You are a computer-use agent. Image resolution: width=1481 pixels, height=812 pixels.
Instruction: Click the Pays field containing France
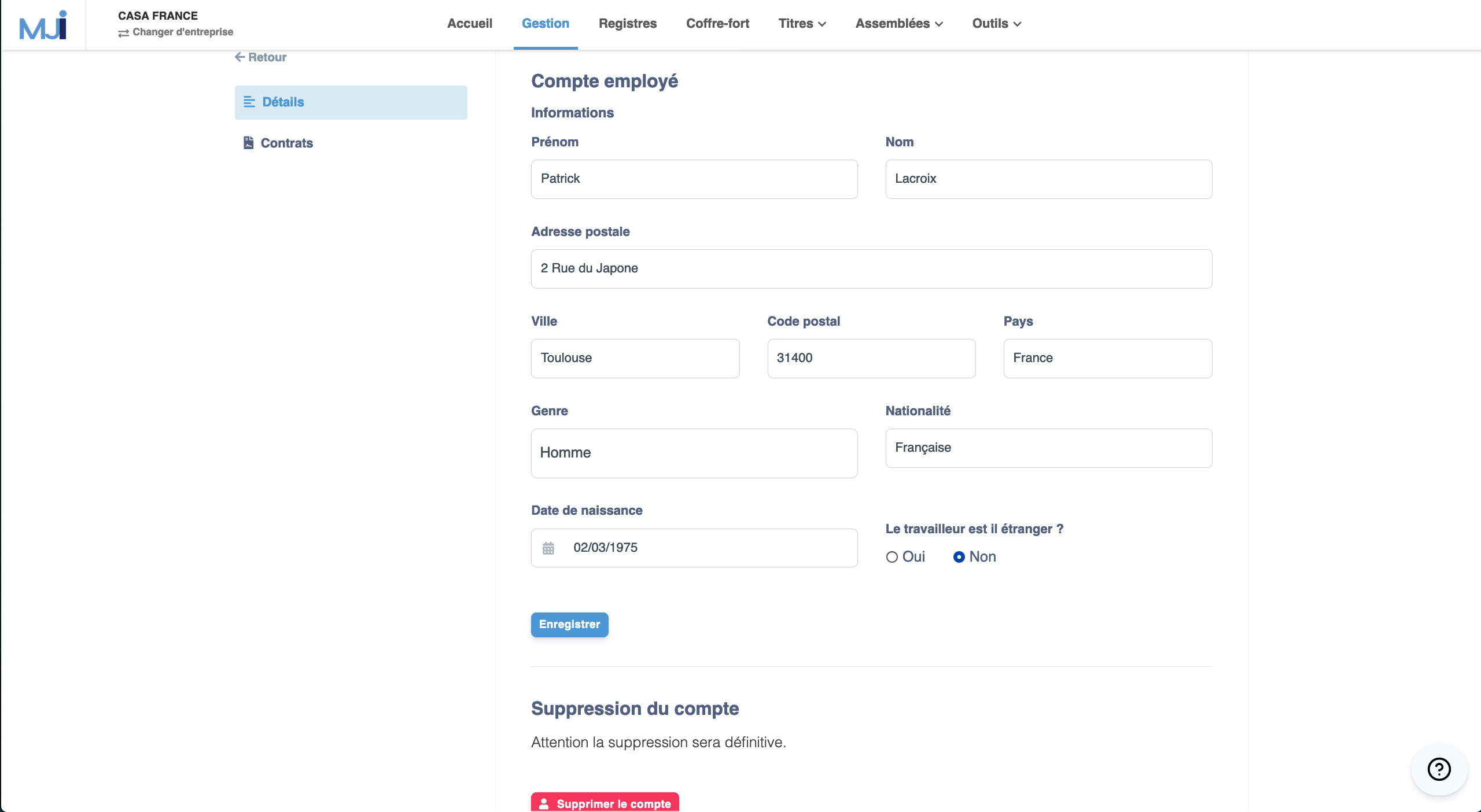coord(1108,359)
